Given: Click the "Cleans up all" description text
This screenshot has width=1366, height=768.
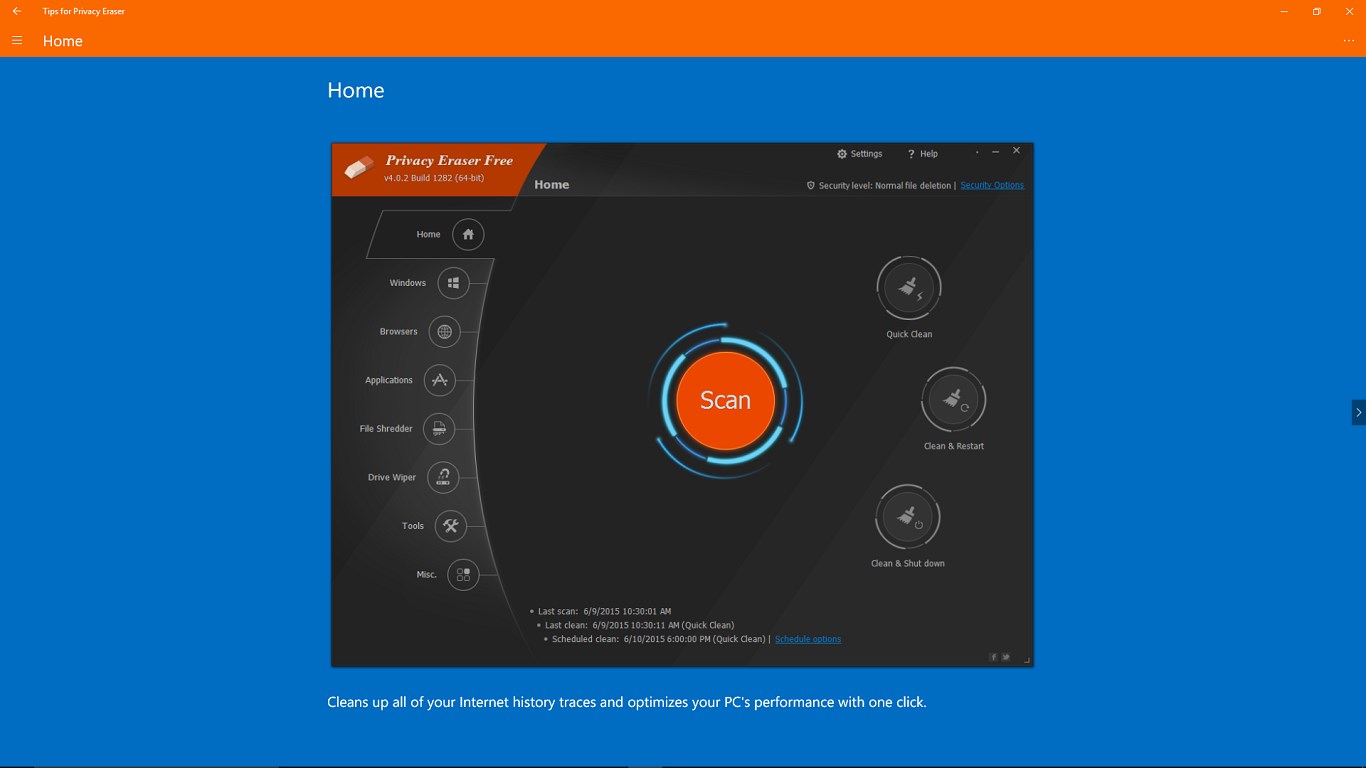Looking at the screenshot, I should coord(627,702).
